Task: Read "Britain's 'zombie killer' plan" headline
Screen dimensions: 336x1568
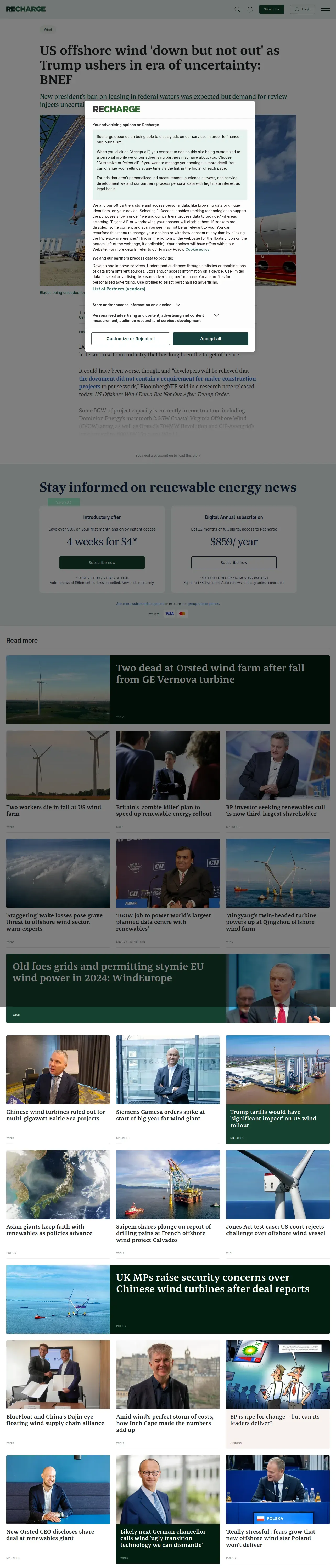Action: (164, 810)
